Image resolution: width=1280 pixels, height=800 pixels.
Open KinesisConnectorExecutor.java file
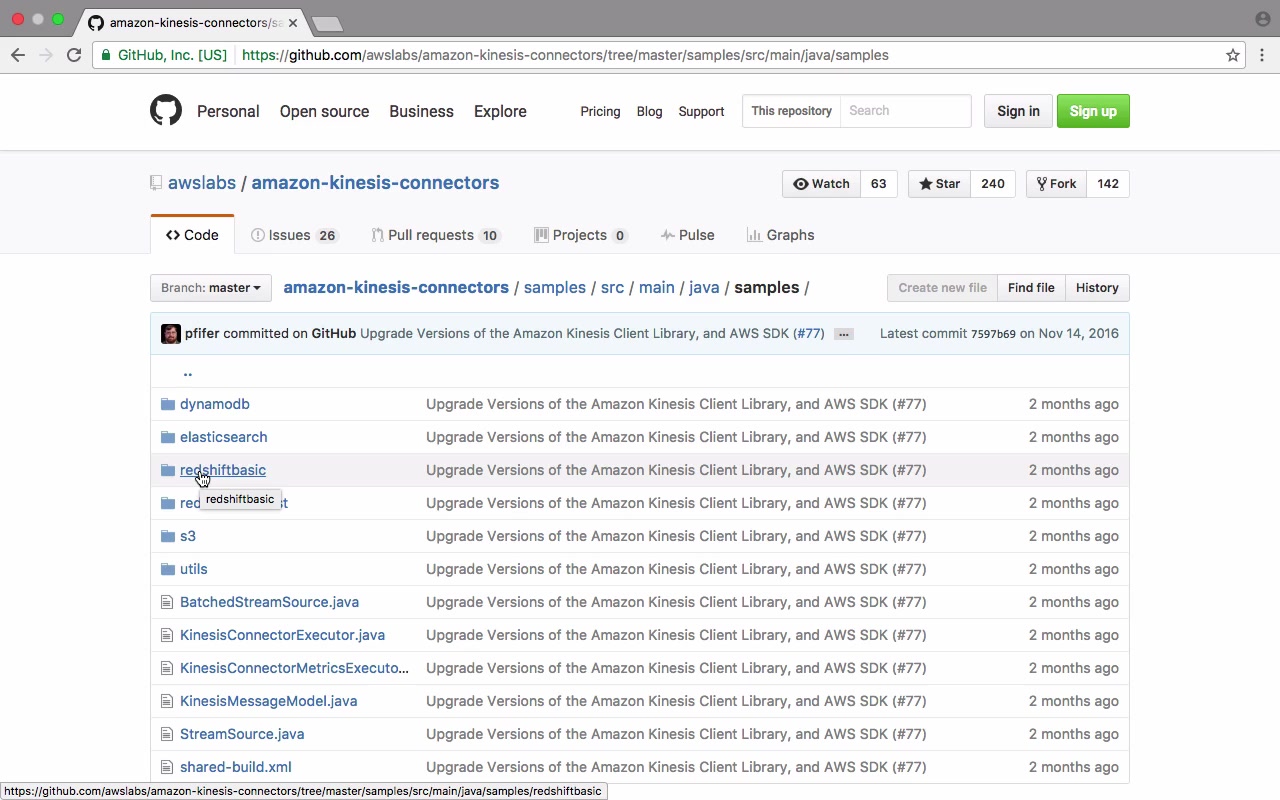[x=282, y=635]
